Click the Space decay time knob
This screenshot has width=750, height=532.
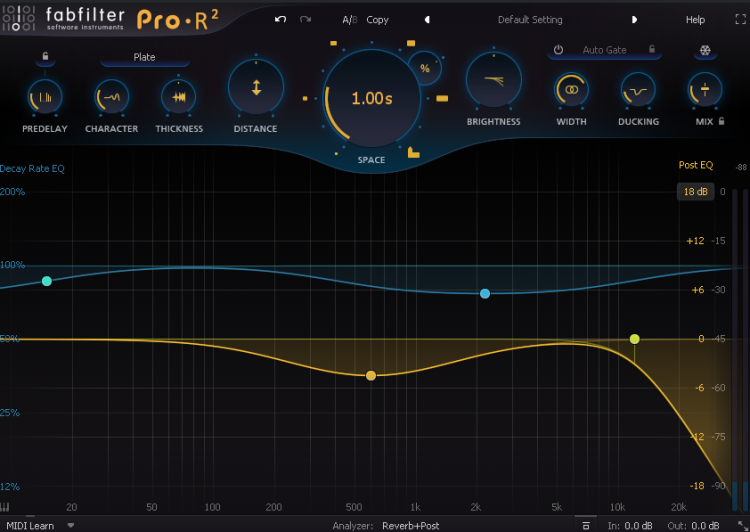[372, 98]
